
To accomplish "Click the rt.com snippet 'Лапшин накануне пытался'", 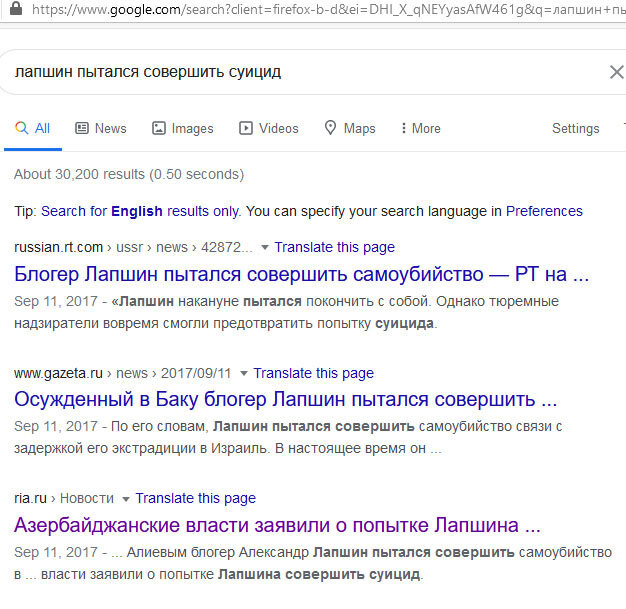I will click(286, 312).
